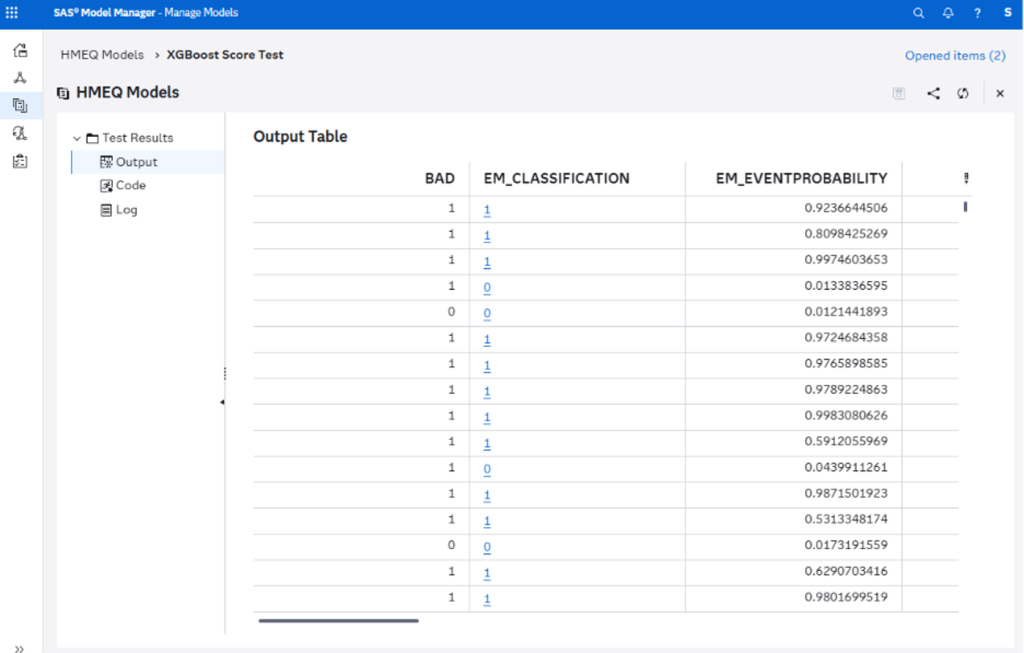Click the horizontal scrollbar below the Output Table
The image size is (1024, 653).
pyautogui.click(x=337, y=620)
